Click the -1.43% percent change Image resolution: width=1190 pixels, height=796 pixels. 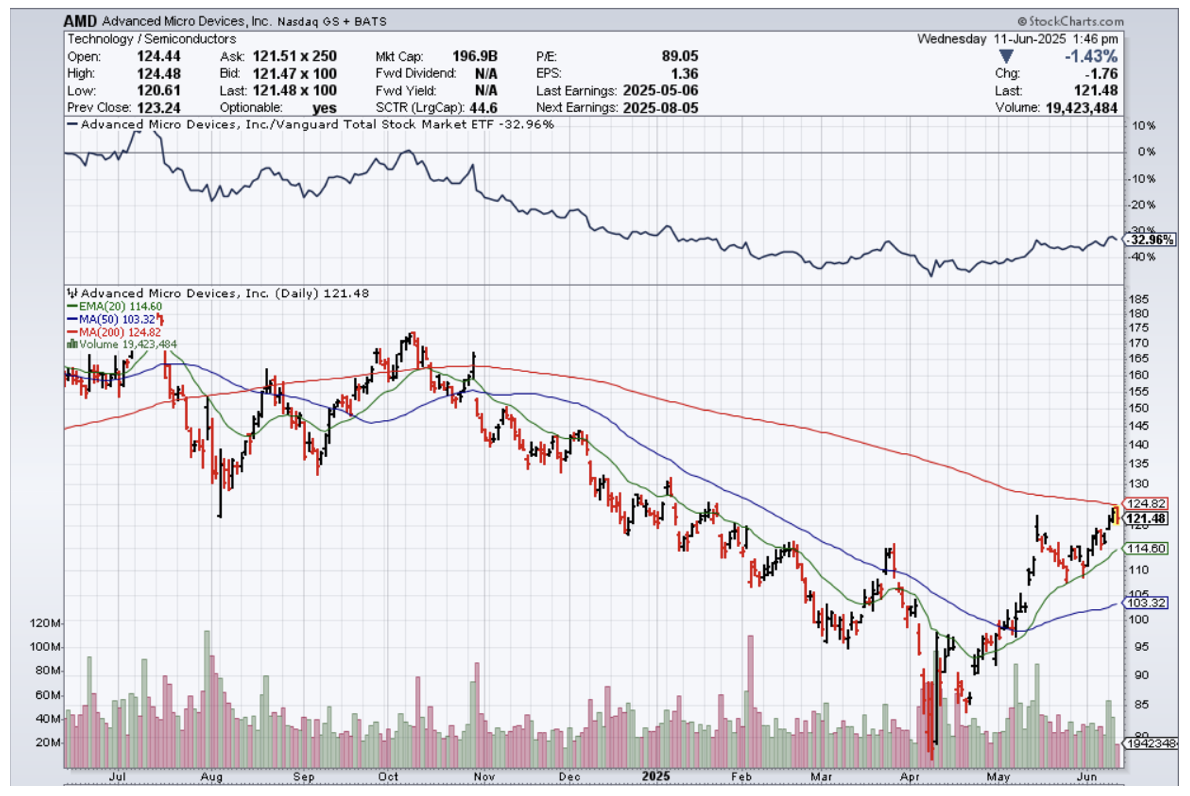click(1091, 56)
